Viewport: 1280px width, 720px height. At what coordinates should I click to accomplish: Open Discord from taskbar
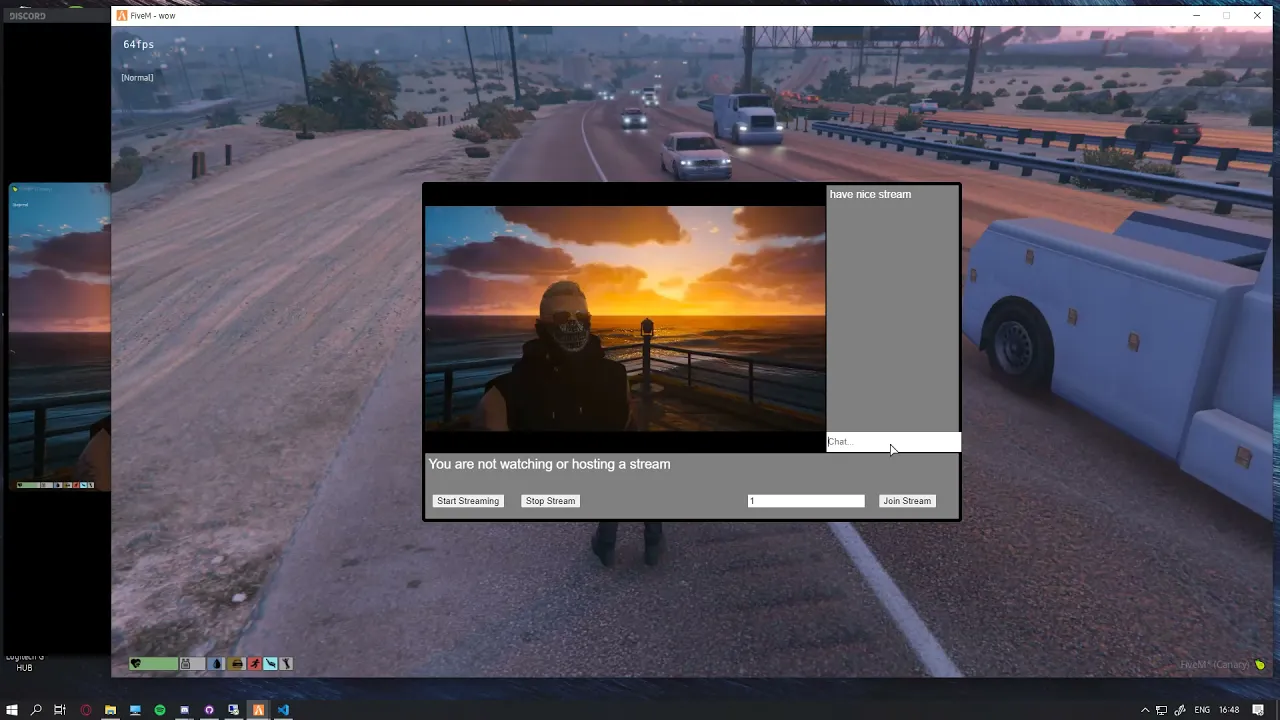click(184, 710)
